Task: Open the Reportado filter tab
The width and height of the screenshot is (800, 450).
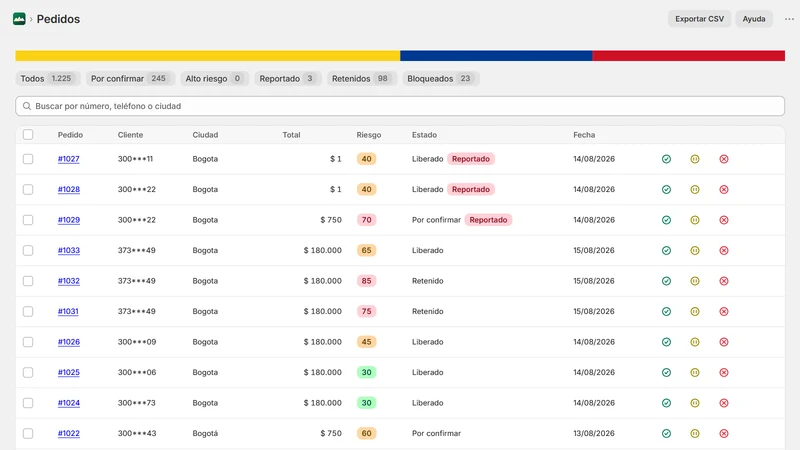Action: point(288,79)
